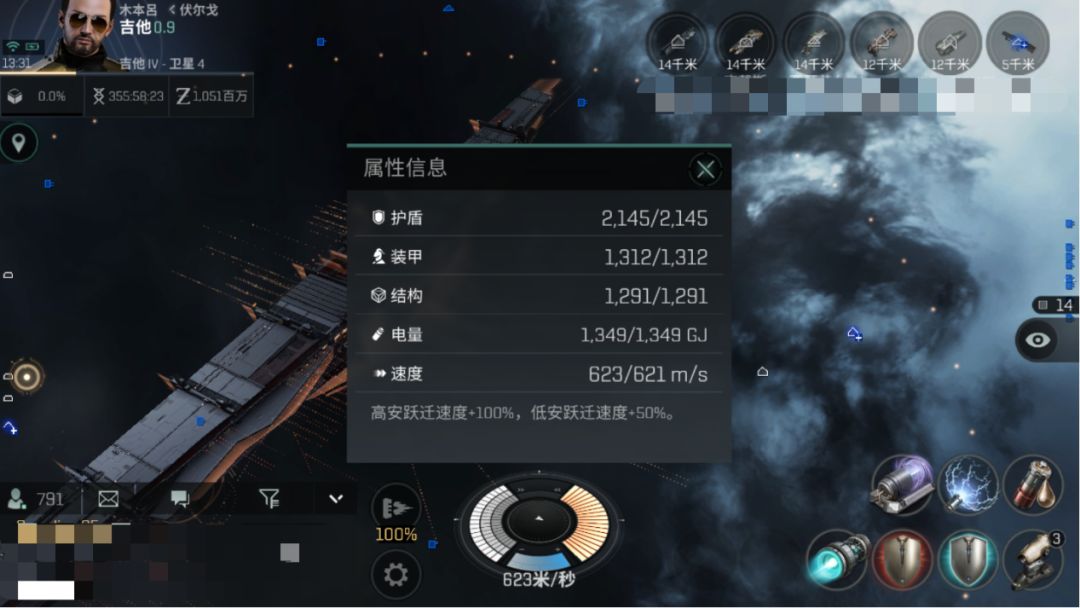Expand the 14 overview list tab

1055,304
